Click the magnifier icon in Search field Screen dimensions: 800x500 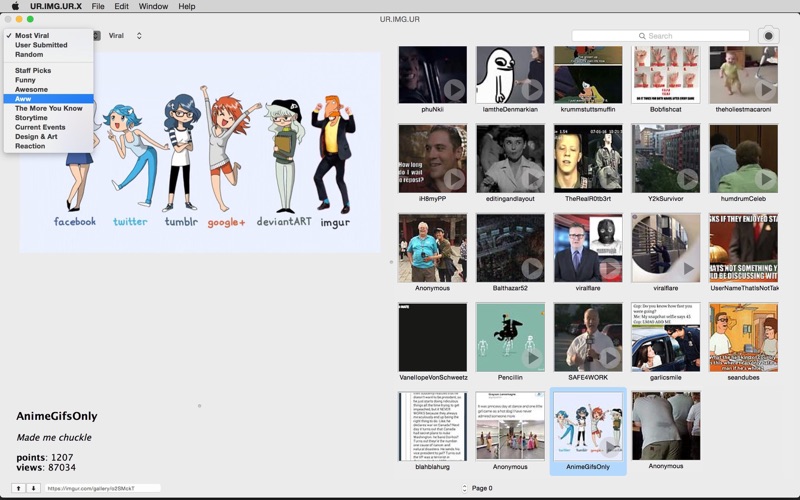click(x=642, y=36)
